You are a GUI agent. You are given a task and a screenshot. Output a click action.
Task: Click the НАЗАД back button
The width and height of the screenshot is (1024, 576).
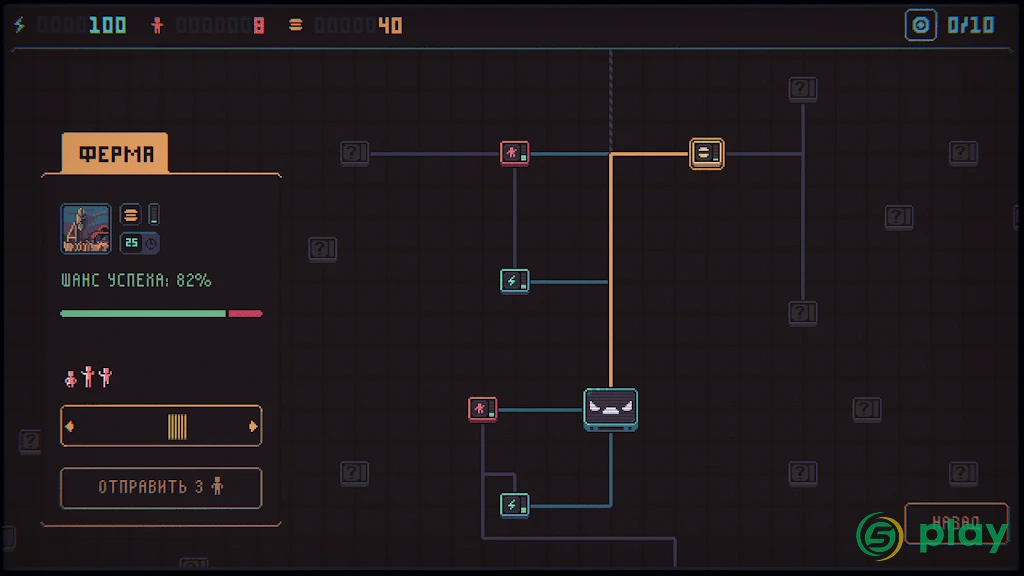tap(956, 522)
